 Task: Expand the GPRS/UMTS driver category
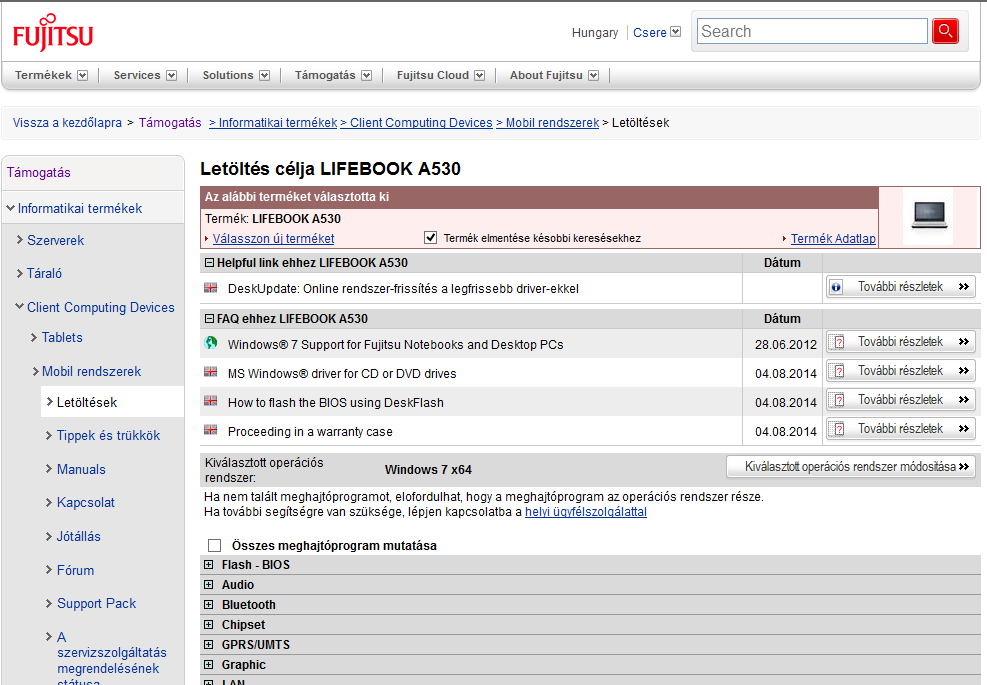coord(208,645)
